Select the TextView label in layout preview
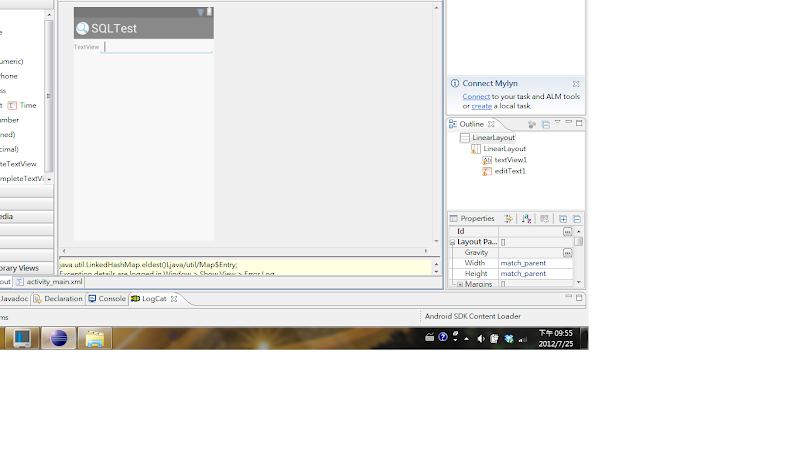 tap(86, 47)
